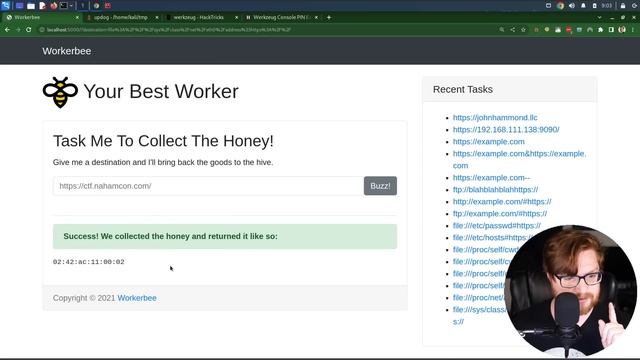Open the first https://example.com recent task
640x360 pixels.
pyautogui.click(x=489, y=142)
